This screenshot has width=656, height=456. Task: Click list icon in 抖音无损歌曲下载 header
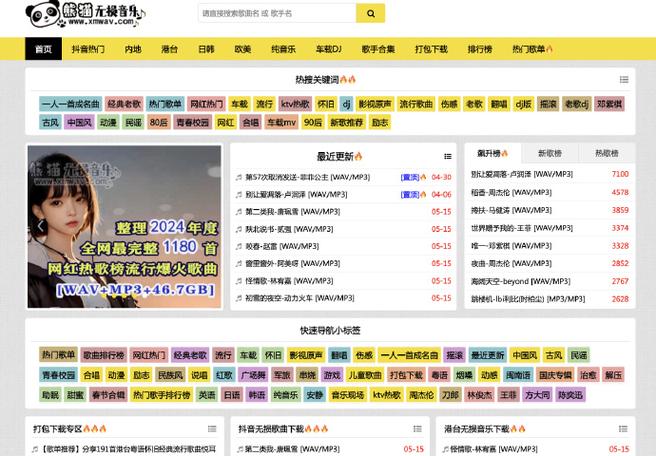pos(420,428)
